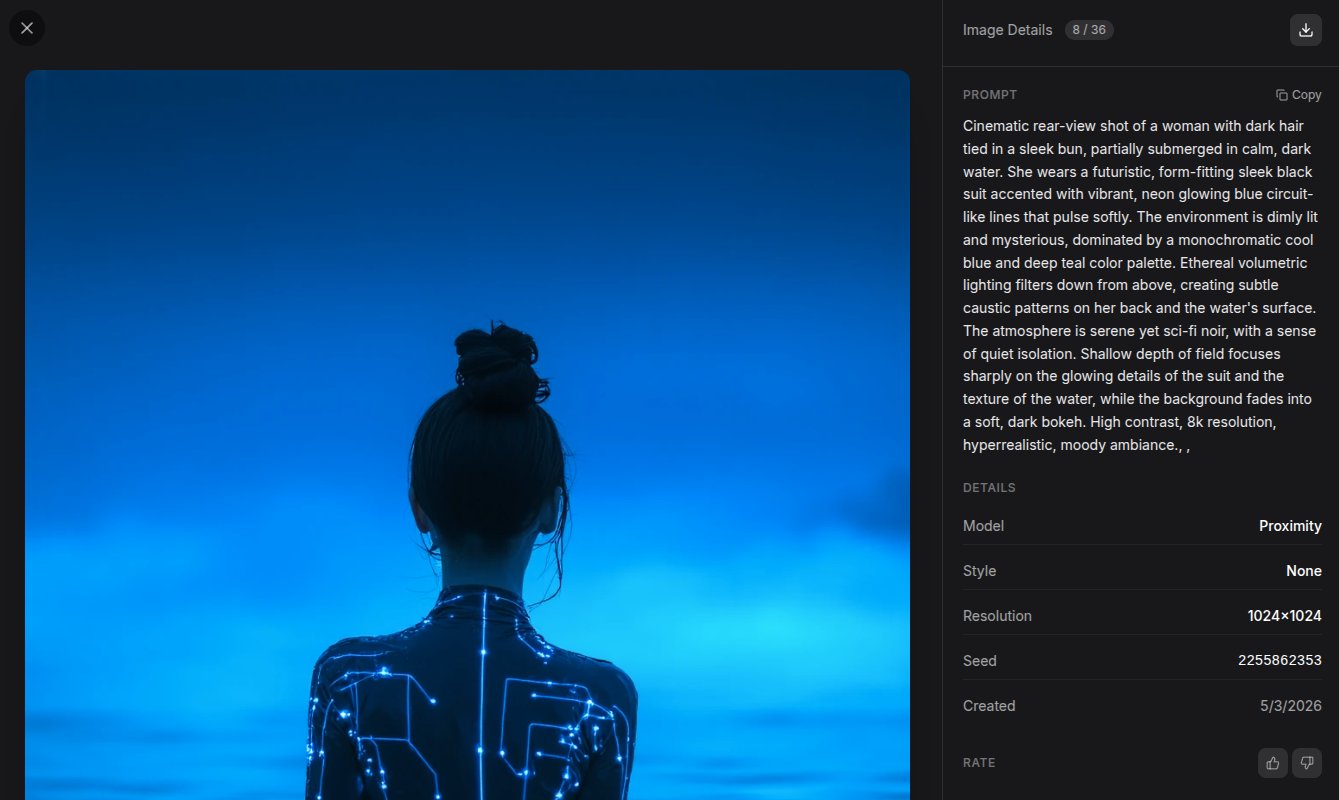Click the "Seed" field label
Screen dimensions: 1339x800
coord(980,661)
